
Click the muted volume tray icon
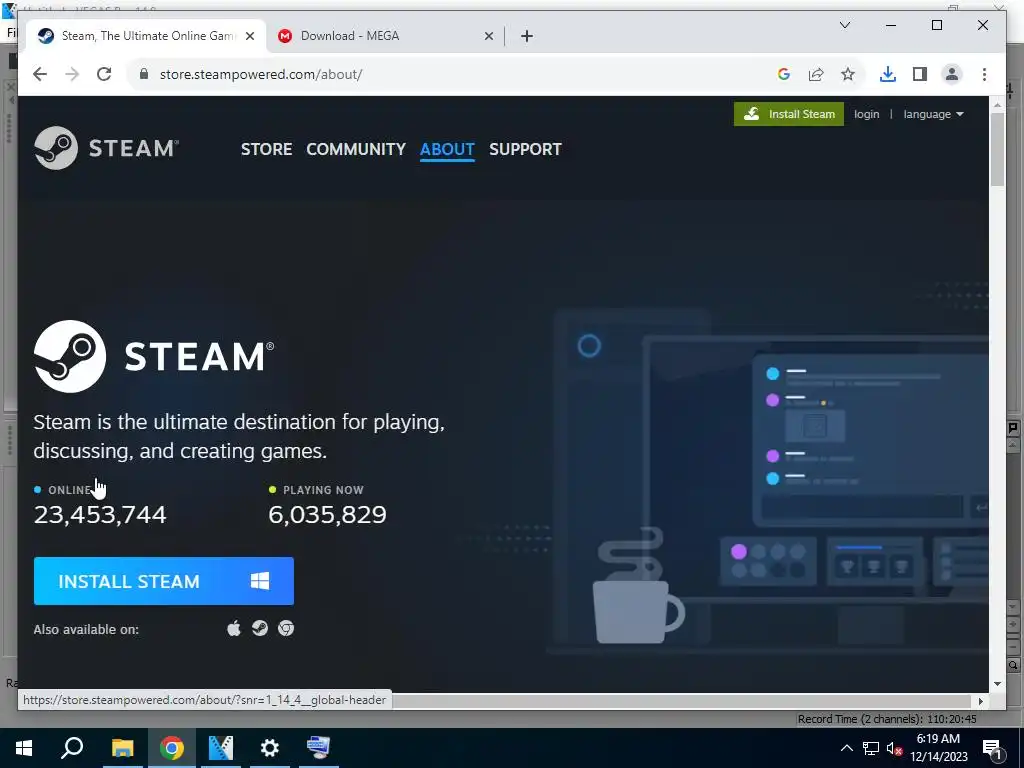pos(895,748)
